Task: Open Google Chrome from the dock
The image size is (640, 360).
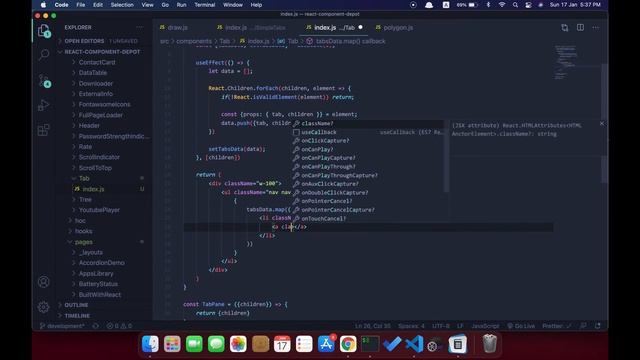Action: tap(348, 344)
